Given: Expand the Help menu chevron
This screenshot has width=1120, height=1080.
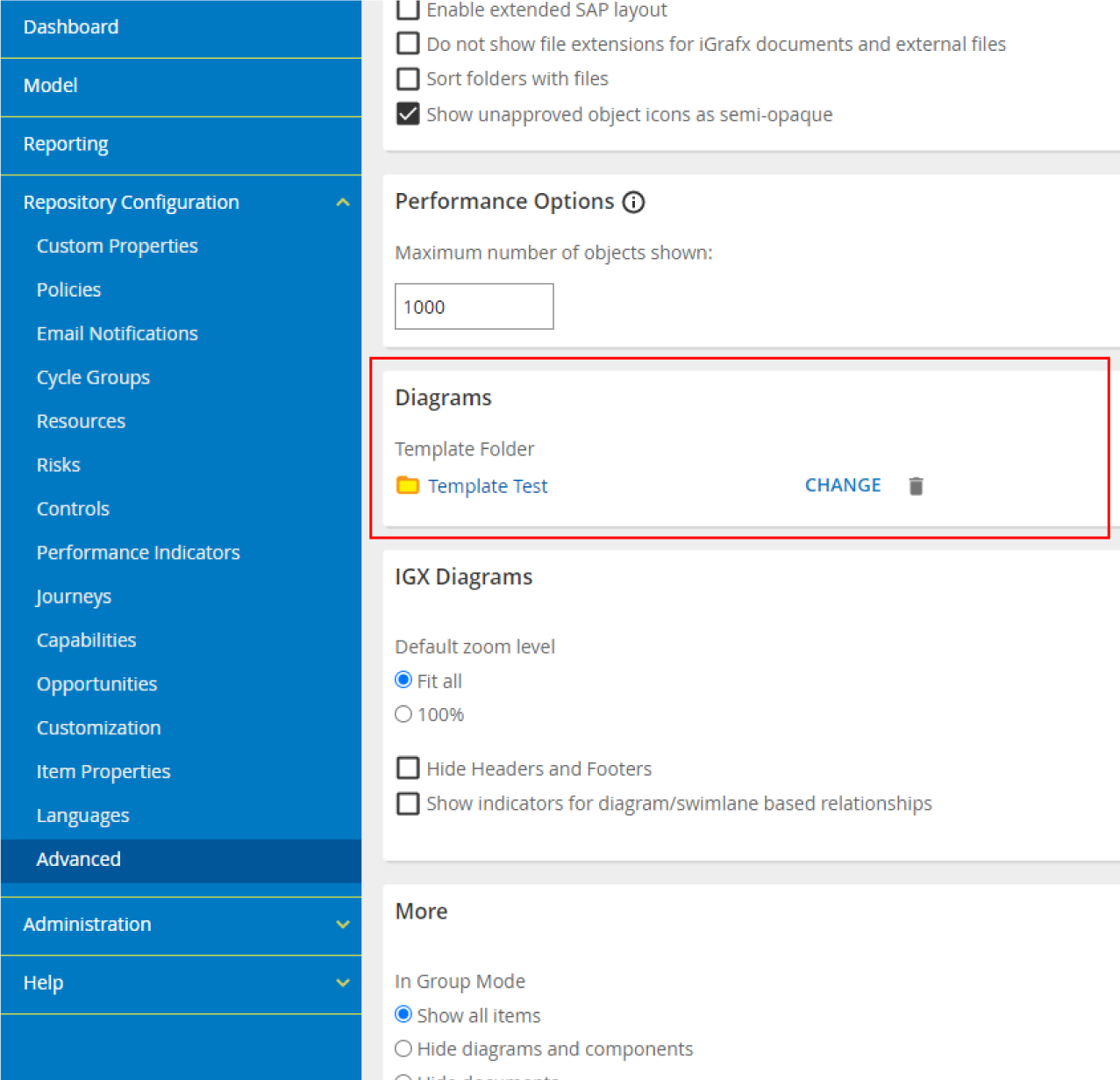Looking at the screenshot, I should pyautogui.click(x=342, y=983).
